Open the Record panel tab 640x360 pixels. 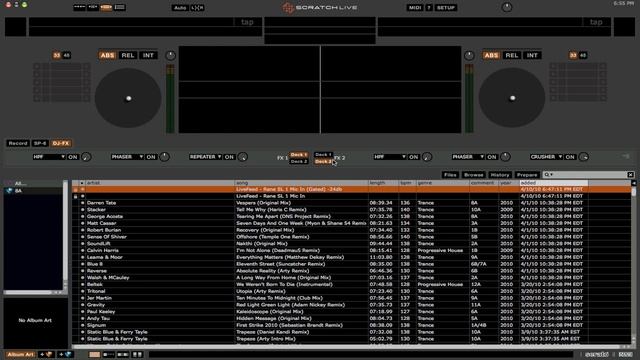click(18, 143)
